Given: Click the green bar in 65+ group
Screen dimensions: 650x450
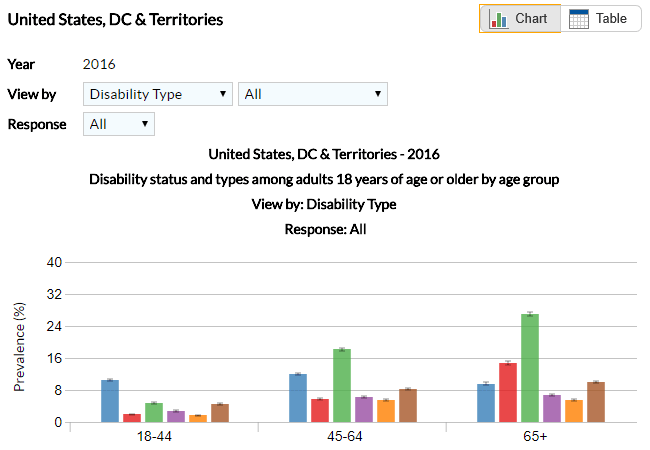Looking at the screenshot, I should point(530,368).
